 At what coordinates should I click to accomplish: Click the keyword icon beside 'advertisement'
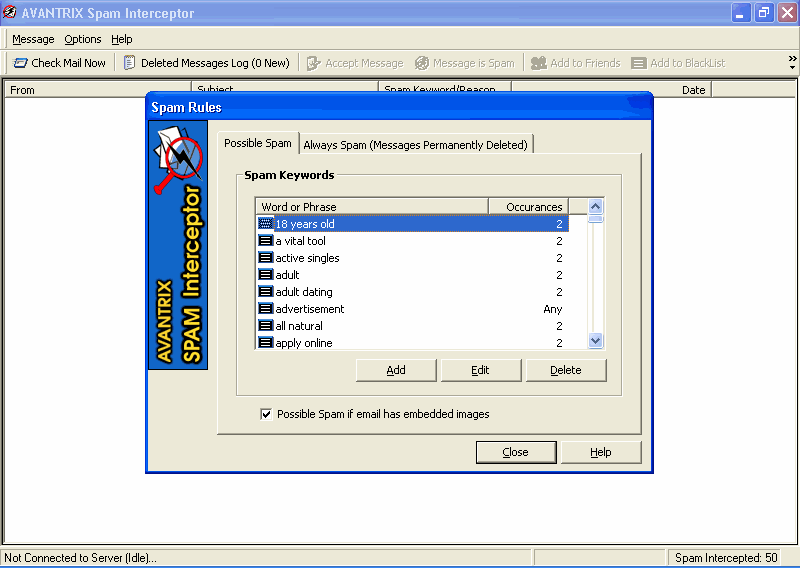265,309
